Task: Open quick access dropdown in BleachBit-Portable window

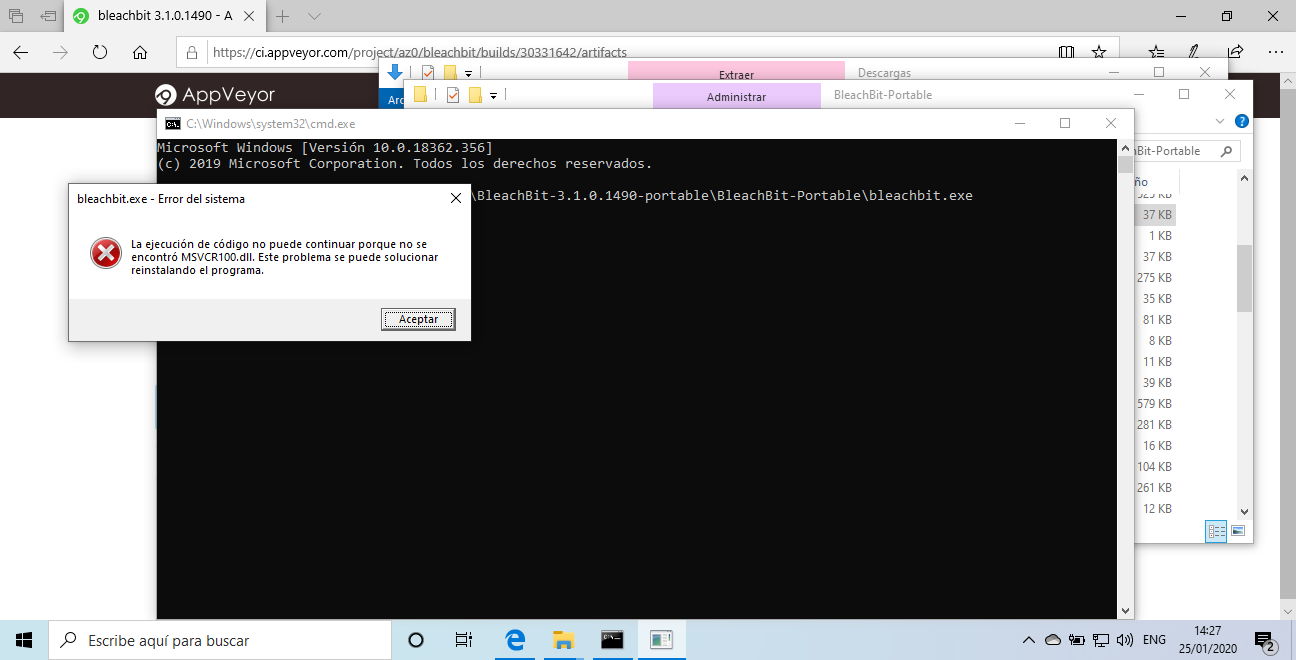Action: click(493, 95)
